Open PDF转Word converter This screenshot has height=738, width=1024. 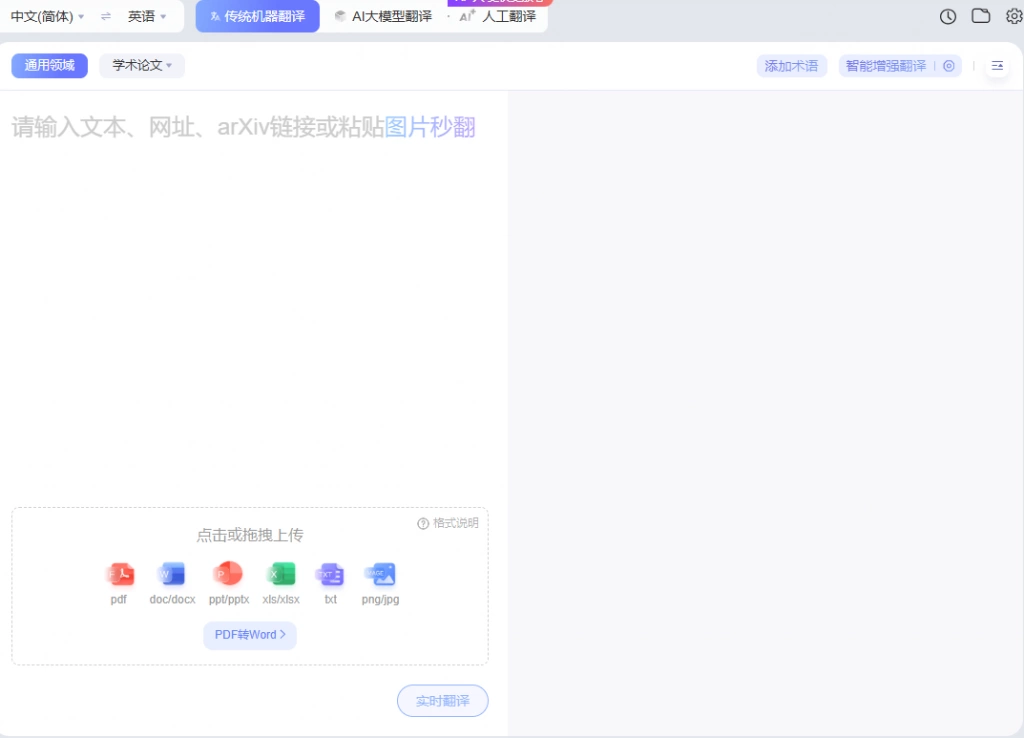250,635
